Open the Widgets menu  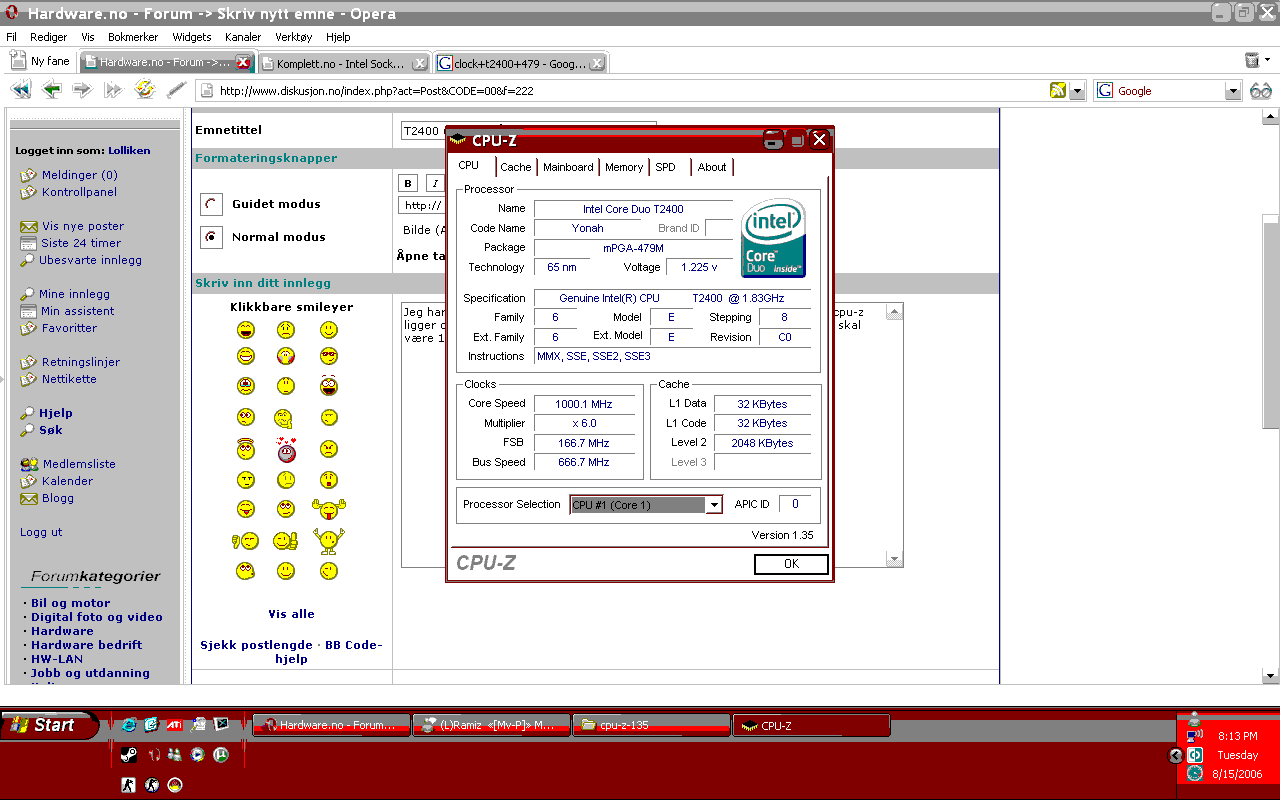tap(192, 37)
